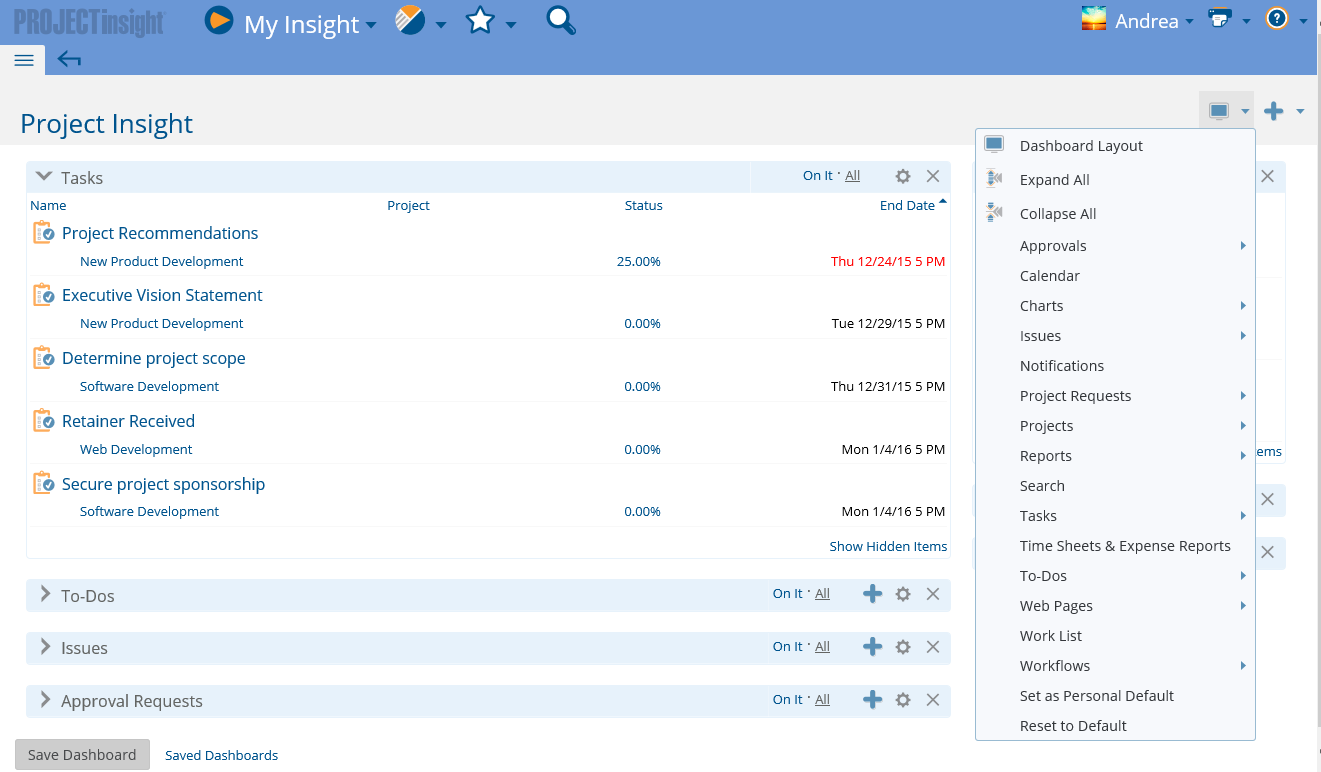
Task: Select On It filter in Issues
Action: pos(787,646)
